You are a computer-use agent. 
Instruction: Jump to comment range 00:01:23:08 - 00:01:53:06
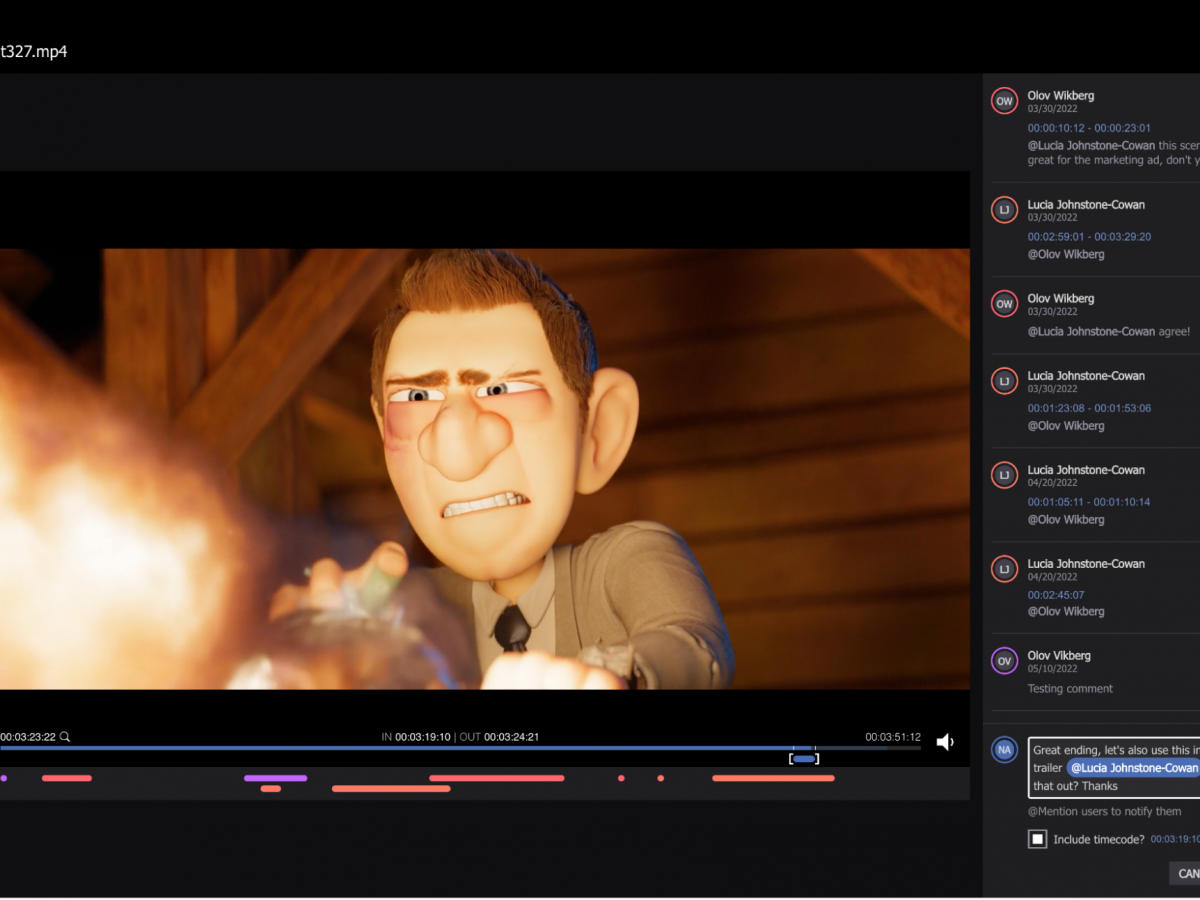pyautogui.click(x=1089, y=408)
